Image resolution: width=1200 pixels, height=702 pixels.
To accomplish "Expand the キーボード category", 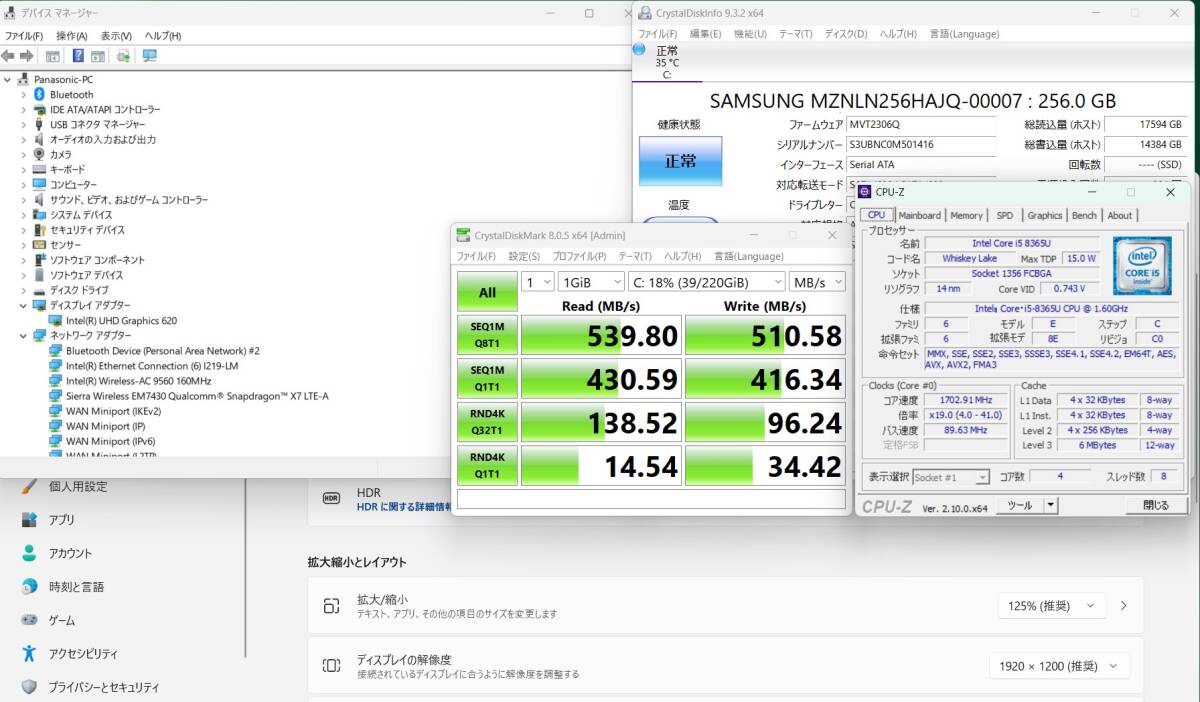I will pyautogui.click(x=24, y=170).
